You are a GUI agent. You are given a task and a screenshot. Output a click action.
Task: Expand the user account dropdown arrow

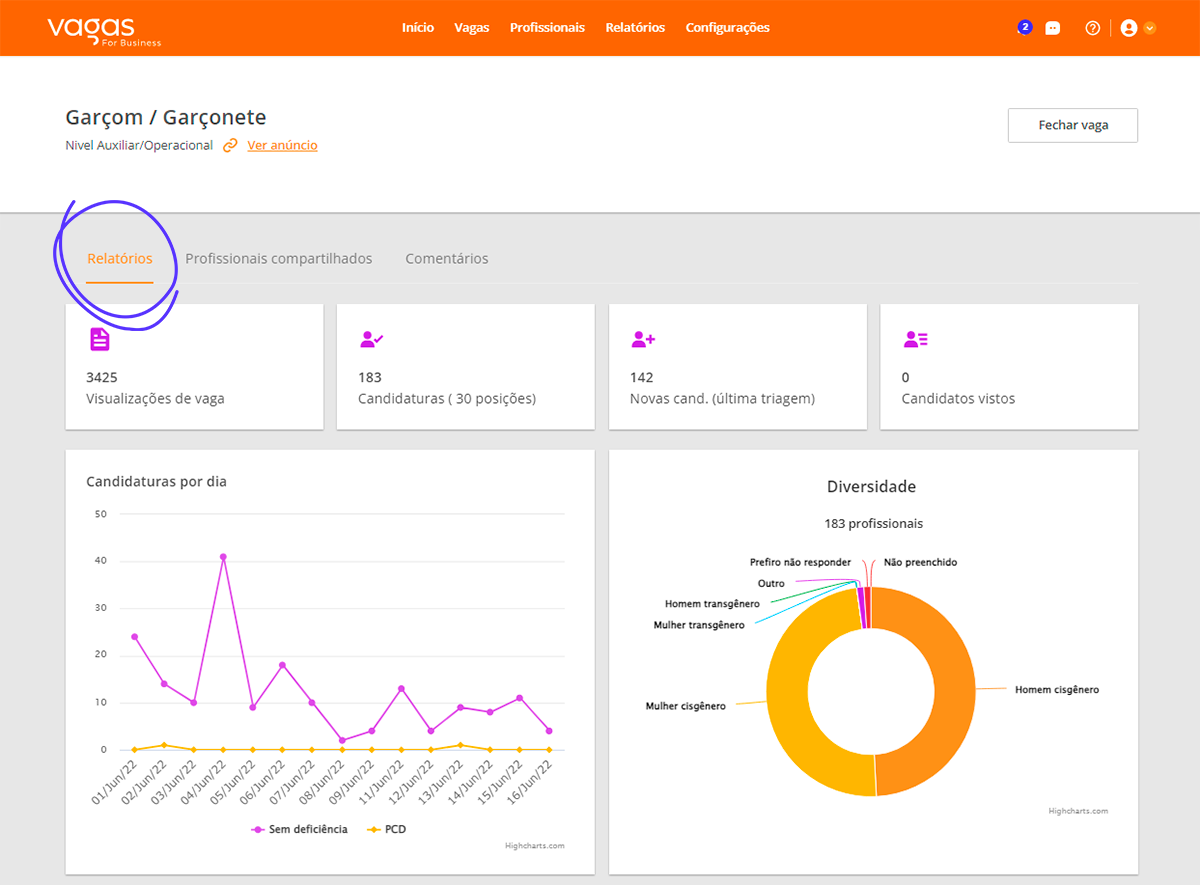(x=1150, y=28)
